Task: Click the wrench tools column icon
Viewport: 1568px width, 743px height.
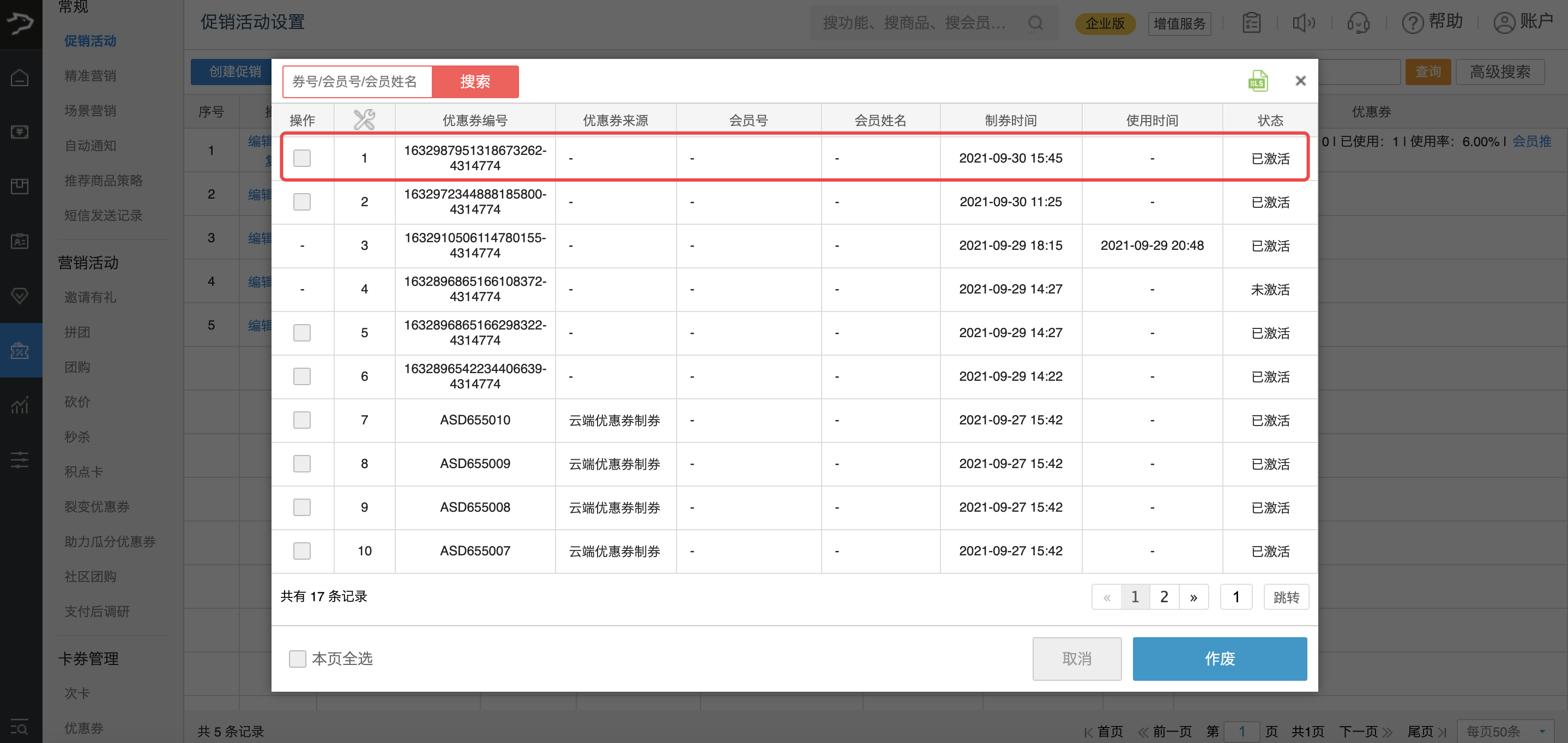Action: click(x=364, y=119)
